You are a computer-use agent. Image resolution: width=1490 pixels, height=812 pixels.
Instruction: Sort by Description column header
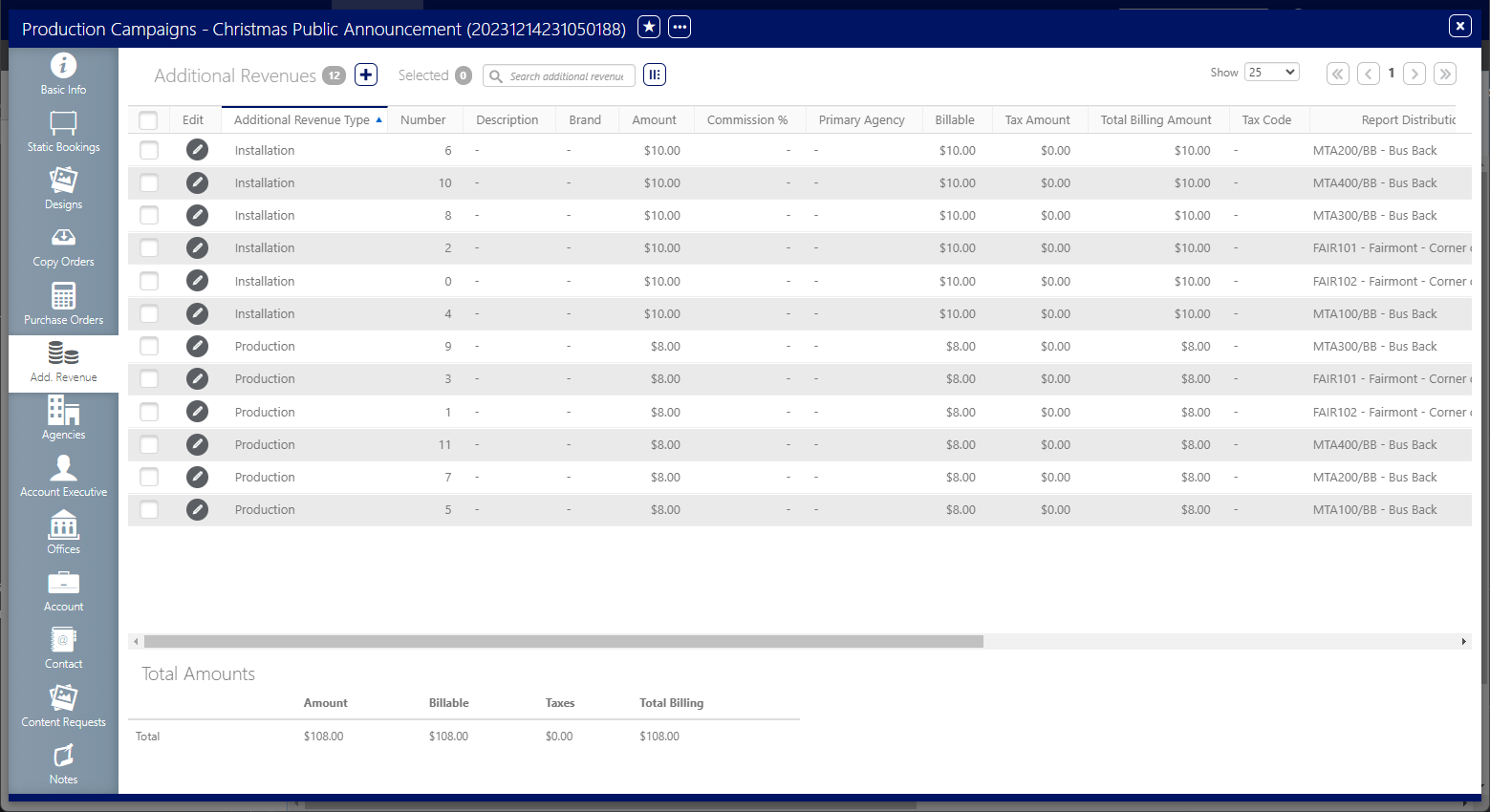pyautogui.click(x=507, y=120)
